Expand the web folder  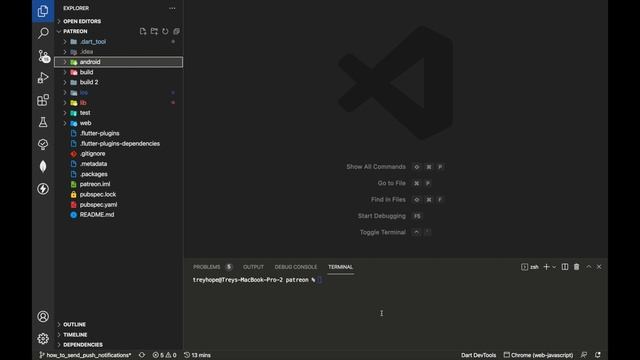[118, 123]
